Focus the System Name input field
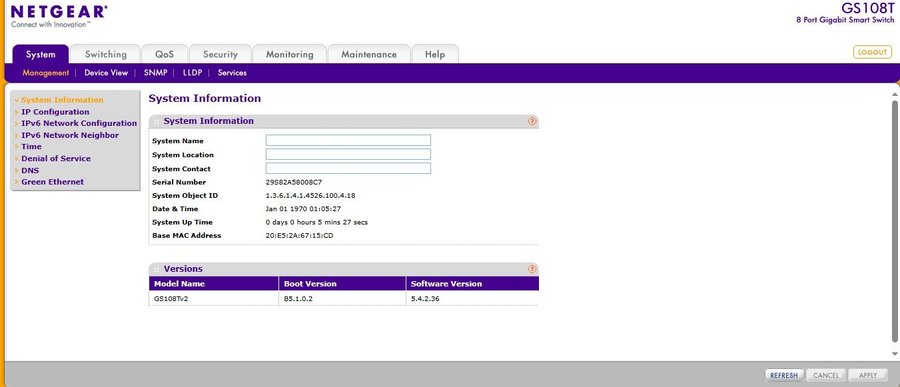This screenshot has height=387, width=900. 348,140
